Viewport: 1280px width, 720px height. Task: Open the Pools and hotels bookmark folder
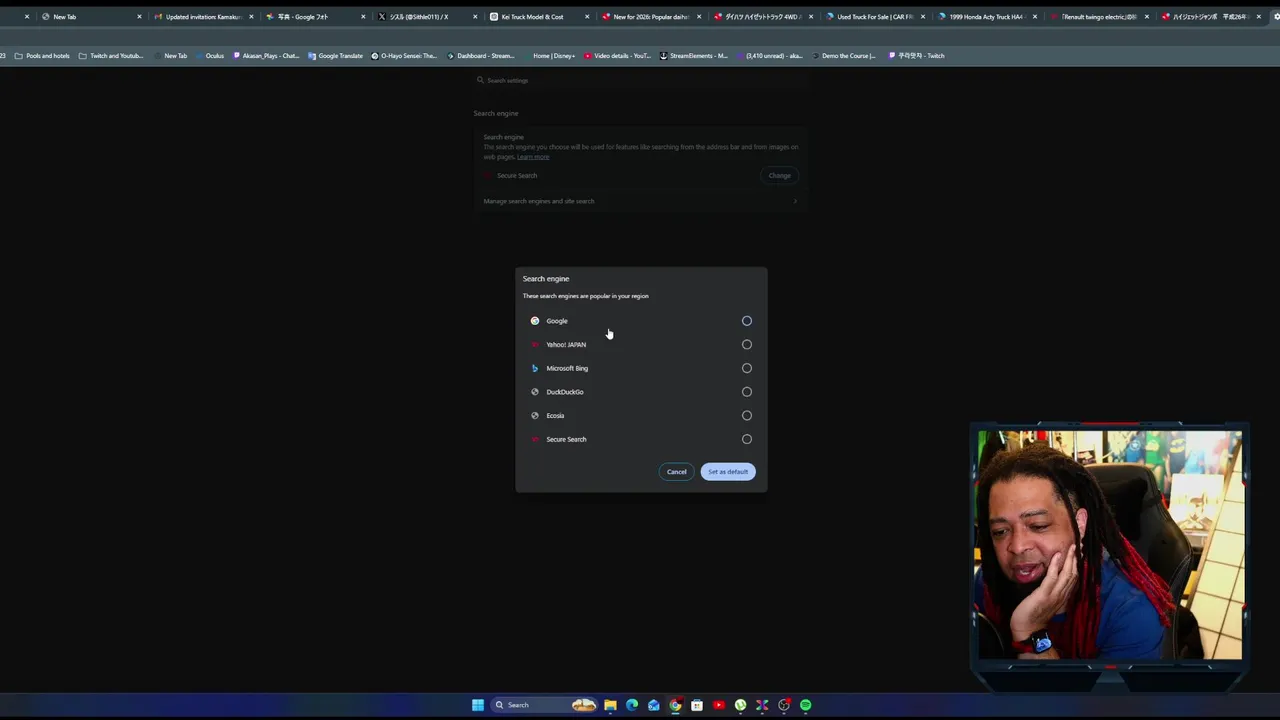coord(43,56)
